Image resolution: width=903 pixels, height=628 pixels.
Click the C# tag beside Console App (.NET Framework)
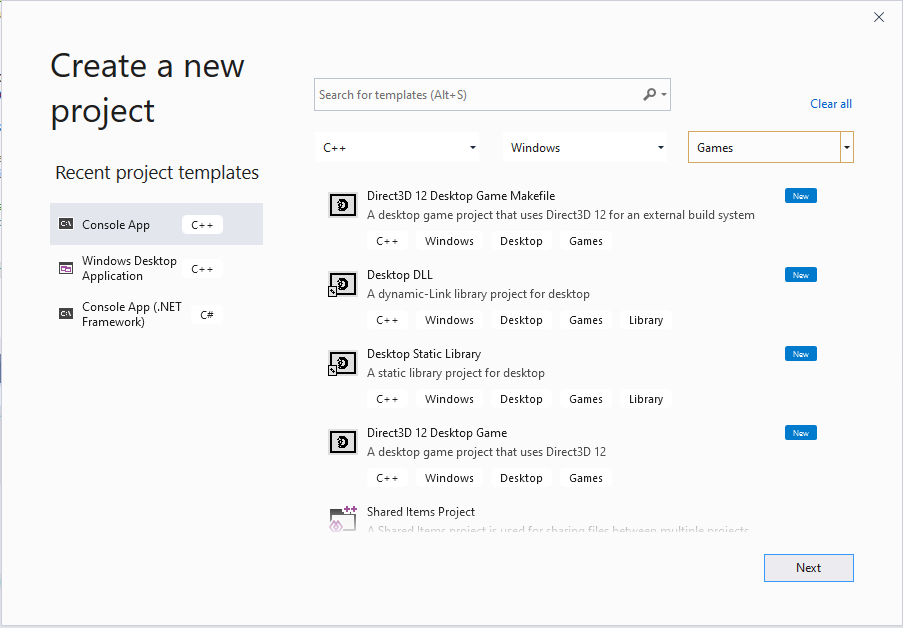(207, 315)
